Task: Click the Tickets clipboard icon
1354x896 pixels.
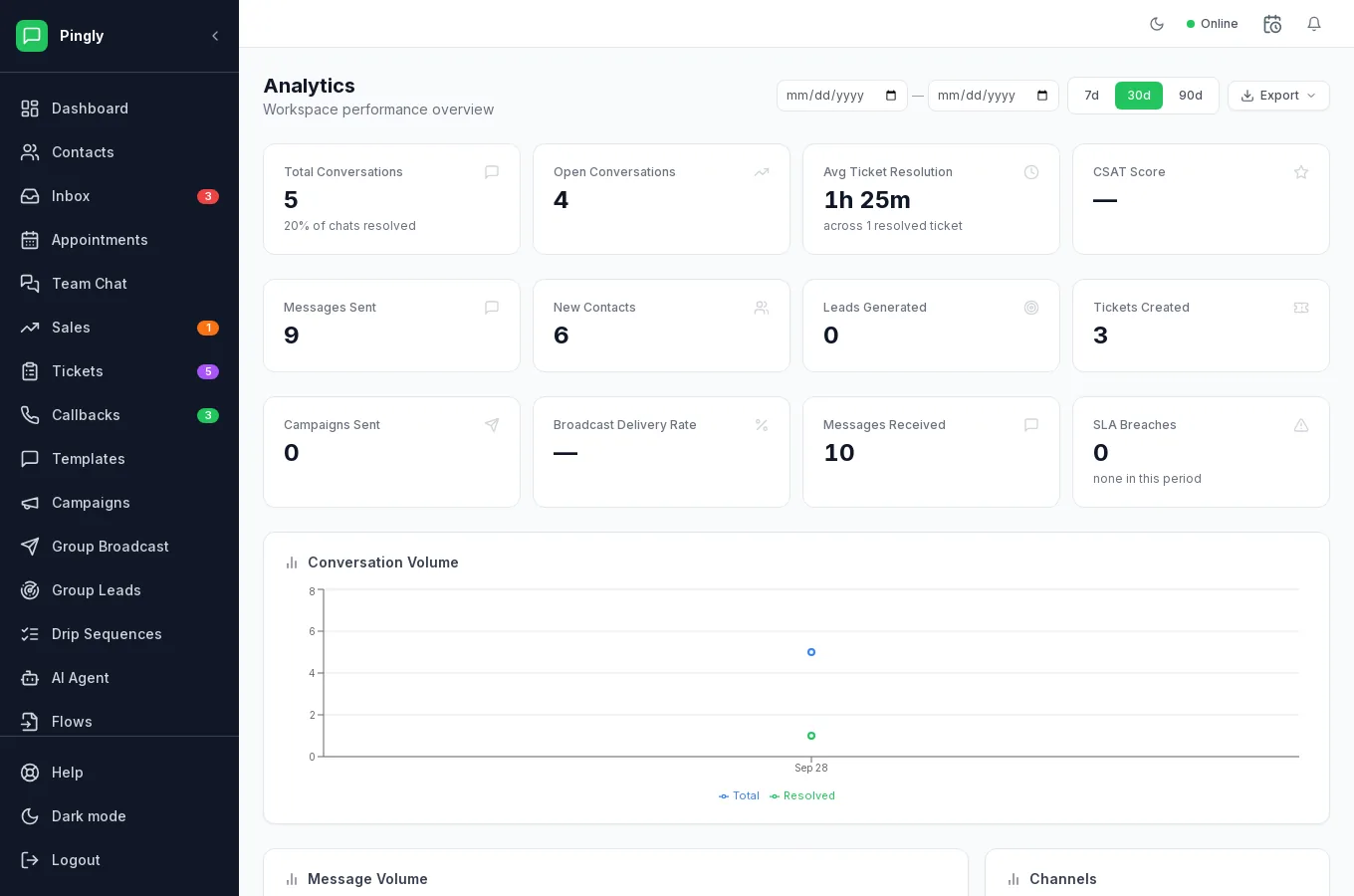Action: (31, 371)
